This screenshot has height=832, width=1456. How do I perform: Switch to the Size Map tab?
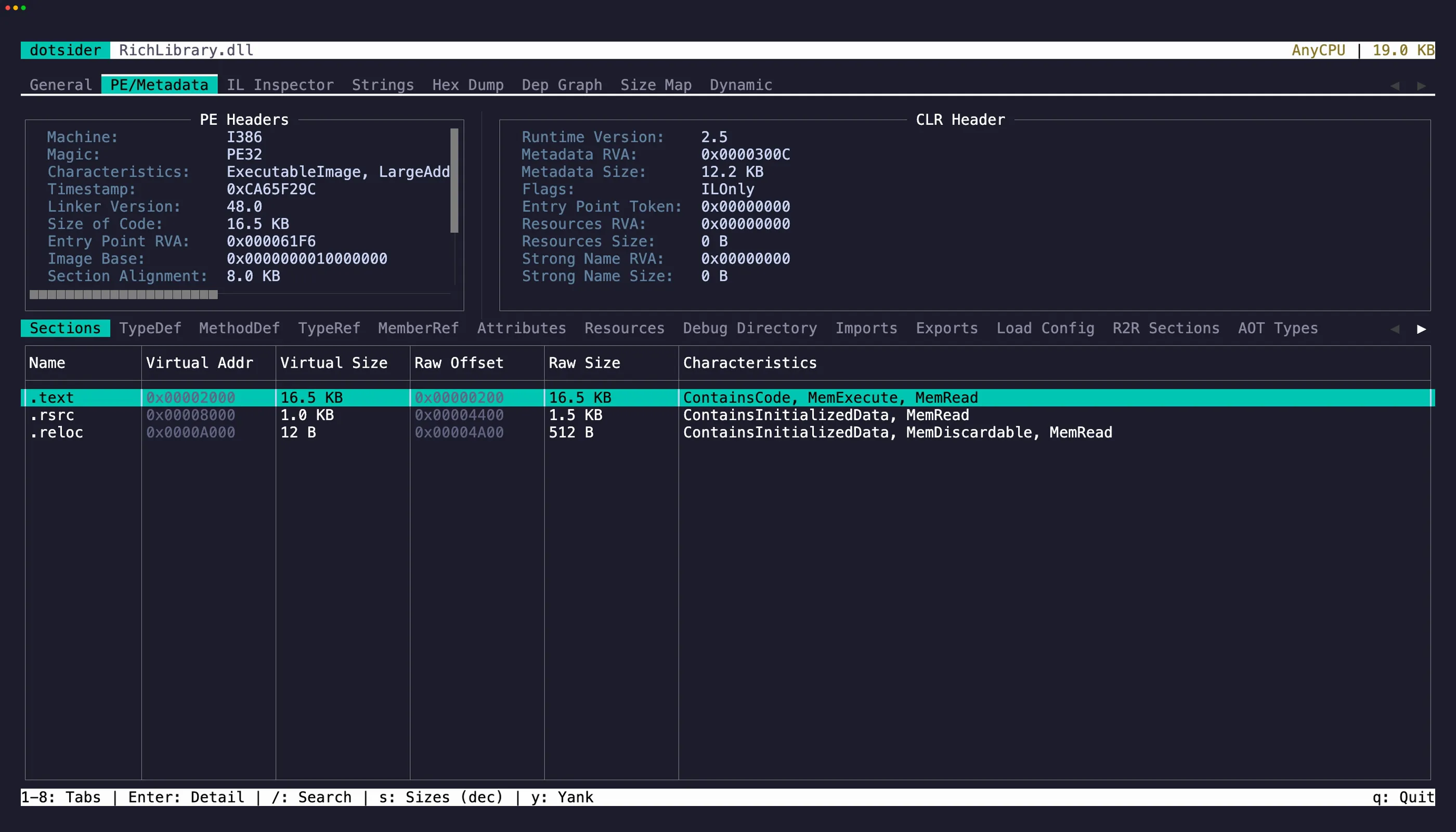point(656,85)
